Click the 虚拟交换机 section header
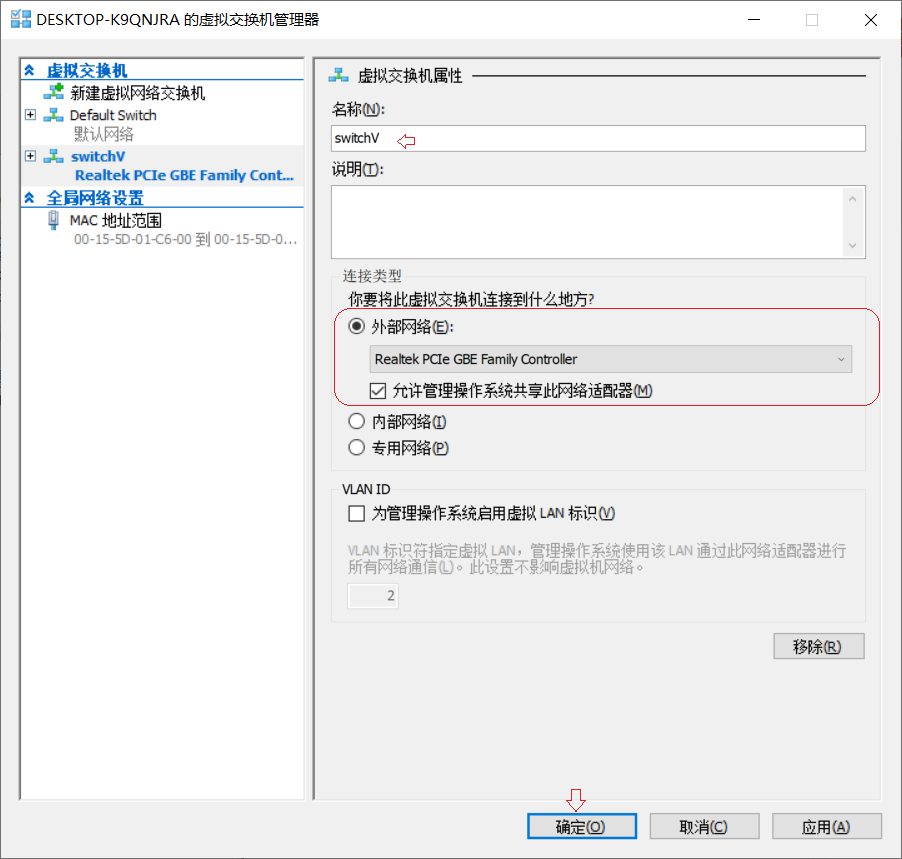Screen dimensions: 902x859 pyautogui.click(x=87, y=70)
